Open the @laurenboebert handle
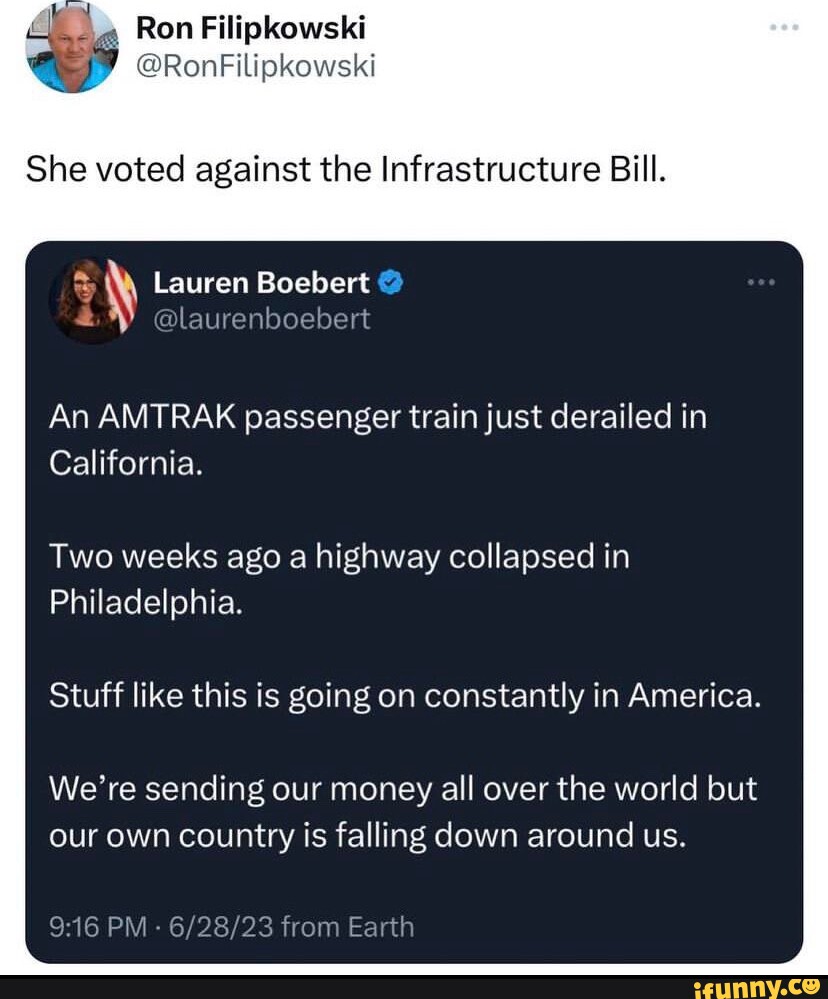The height and width of the screenshot is (999, 828). click(x=263, y=318)
